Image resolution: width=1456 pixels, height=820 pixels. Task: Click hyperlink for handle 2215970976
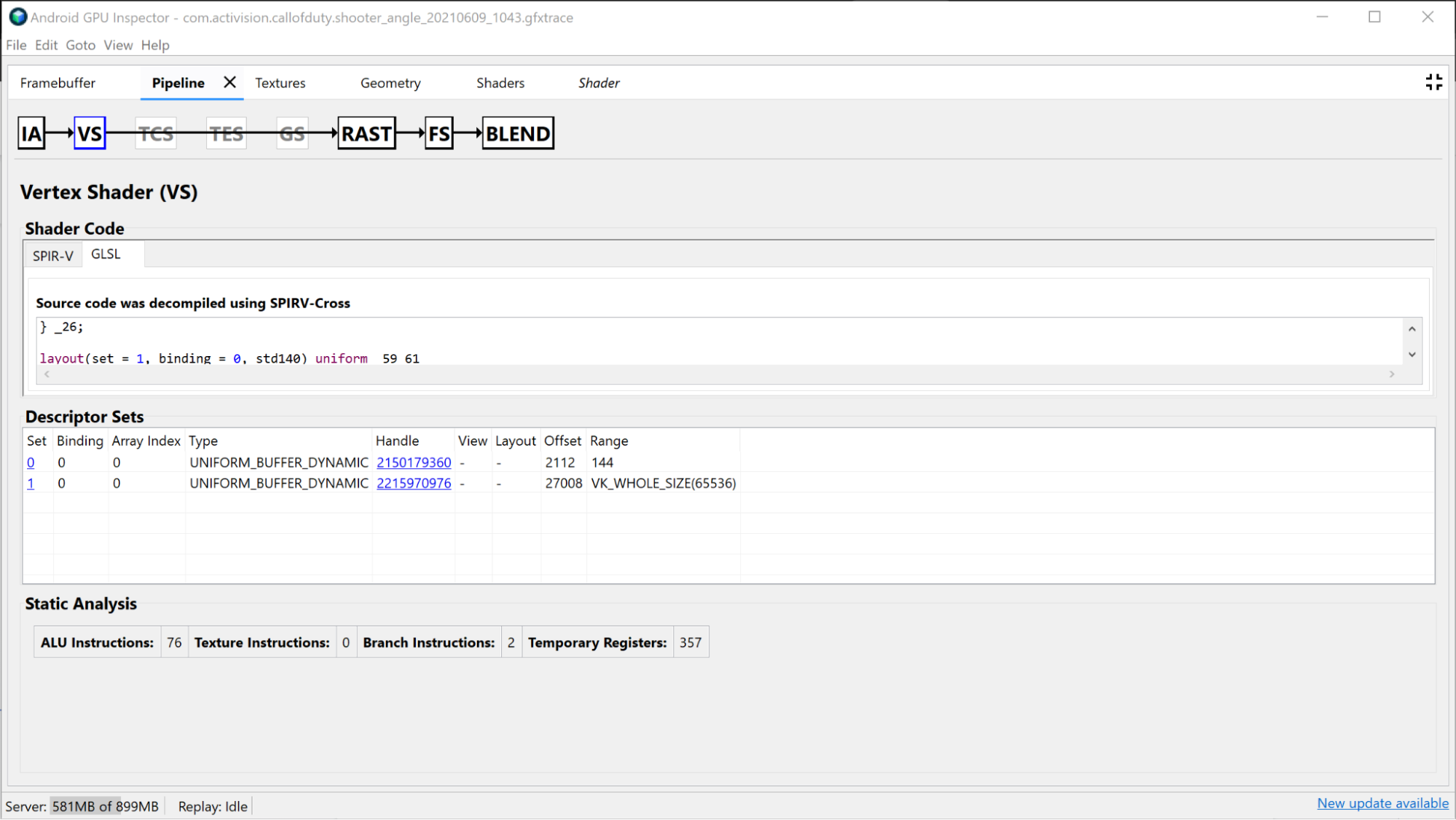[413, 483]
